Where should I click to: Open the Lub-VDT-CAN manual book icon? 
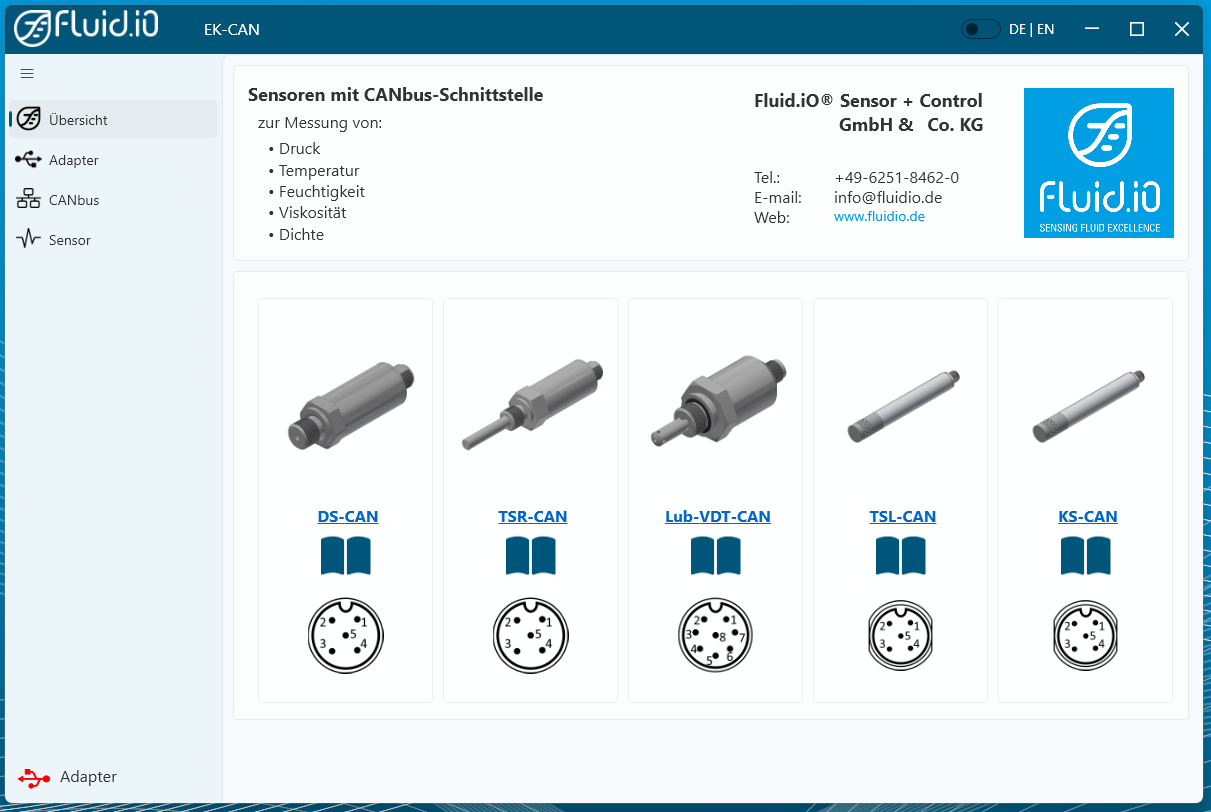(x=715, y=556)
